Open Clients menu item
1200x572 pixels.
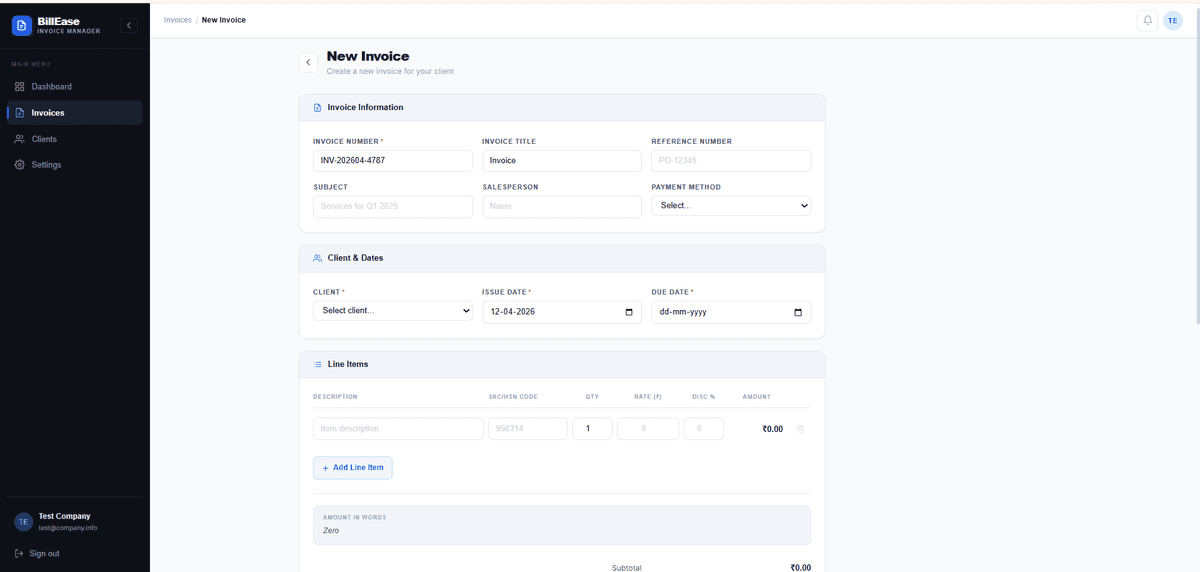point(75,139)
